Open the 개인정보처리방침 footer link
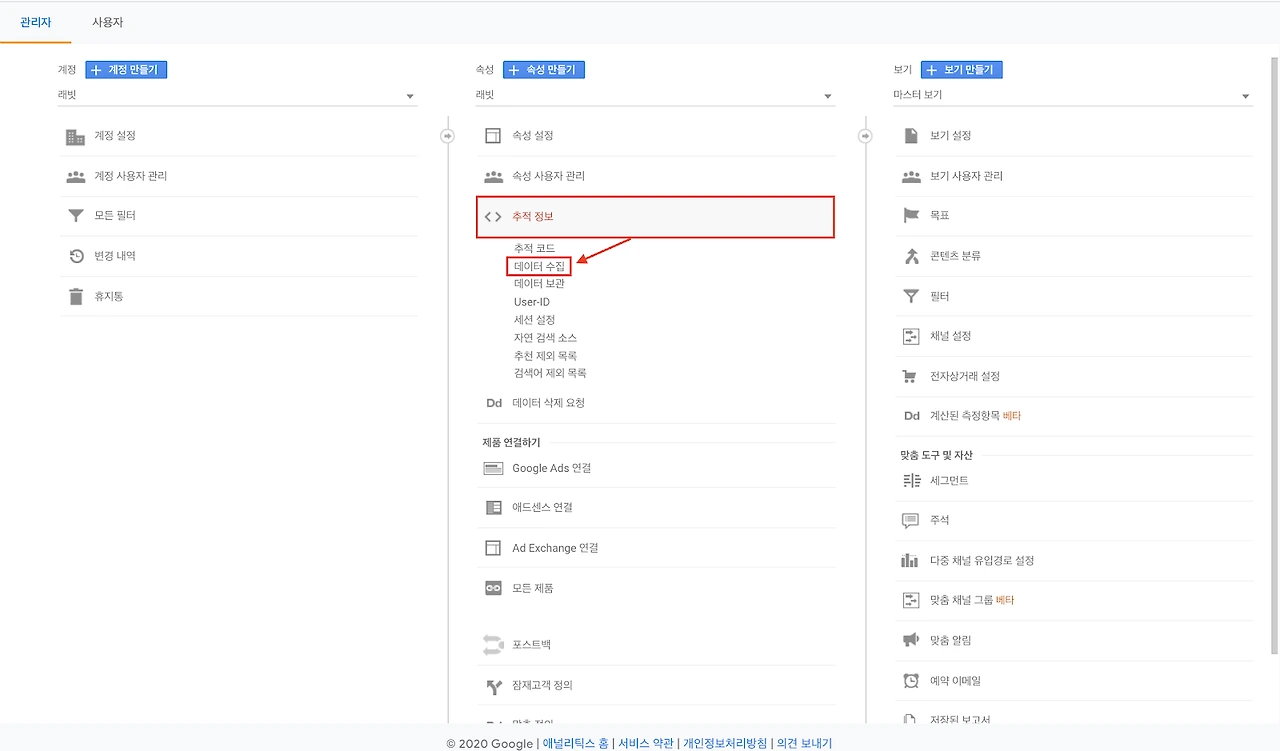Screen dimensions: 1280x751 click(725, 743)
